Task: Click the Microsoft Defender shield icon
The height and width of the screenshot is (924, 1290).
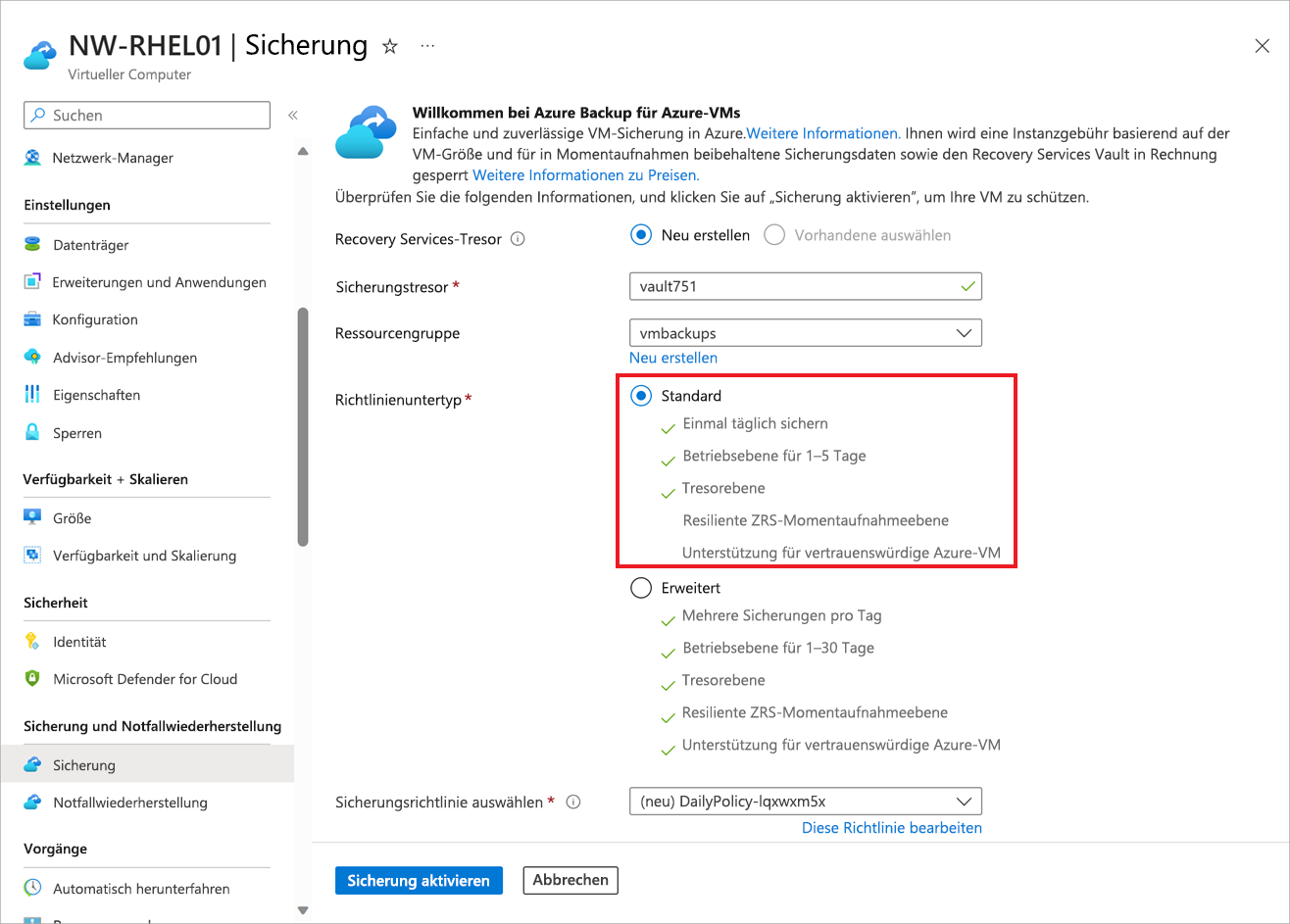Action: click(x=32, y=679)
